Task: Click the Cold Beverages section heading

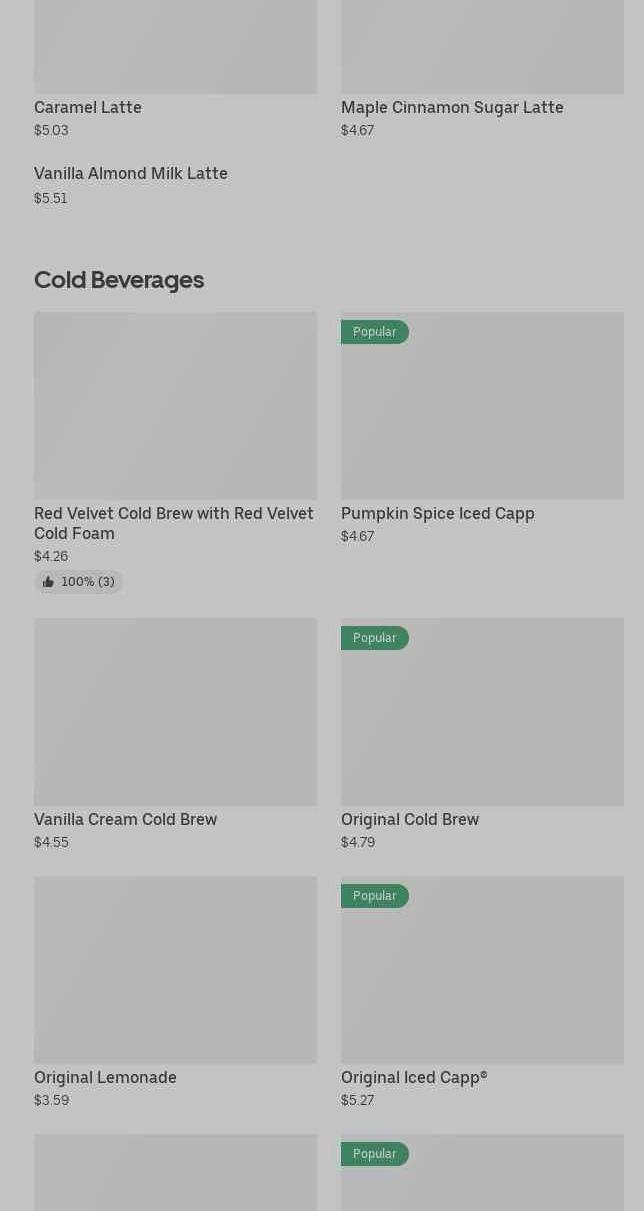Action: point(119,280)
